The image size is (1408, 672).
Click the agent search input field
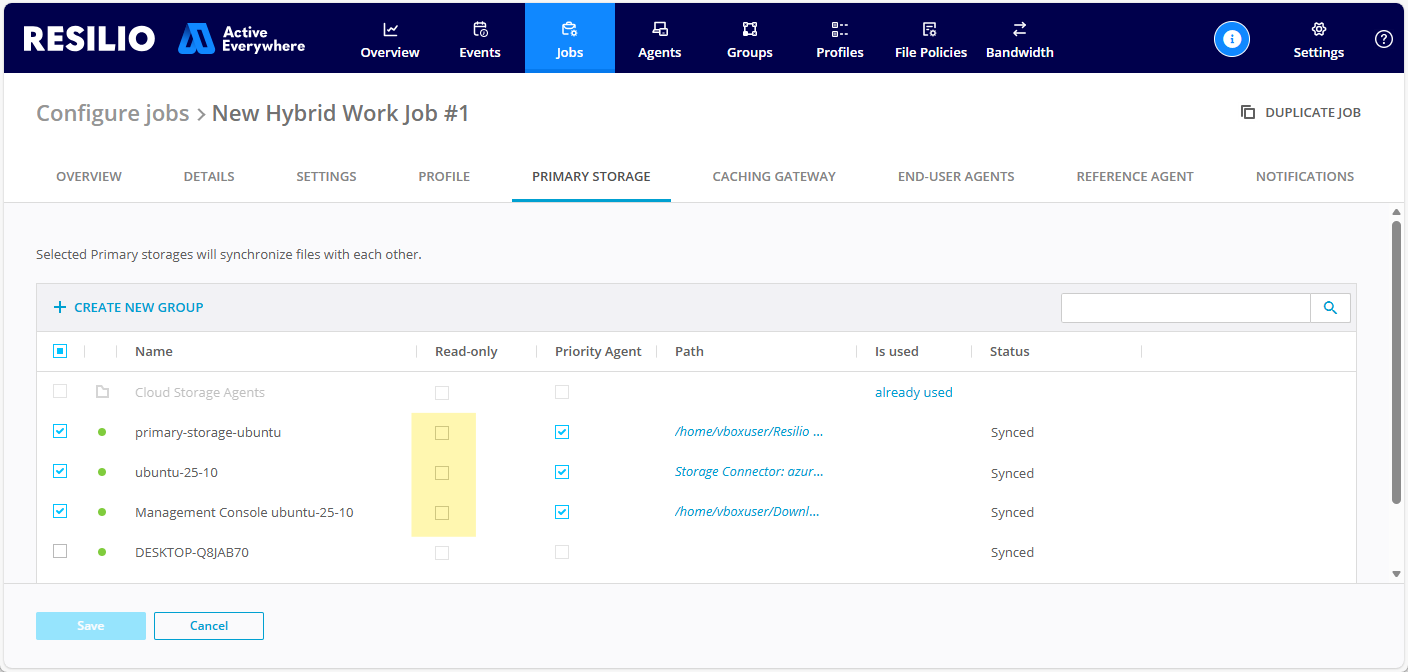point(1185,308)
